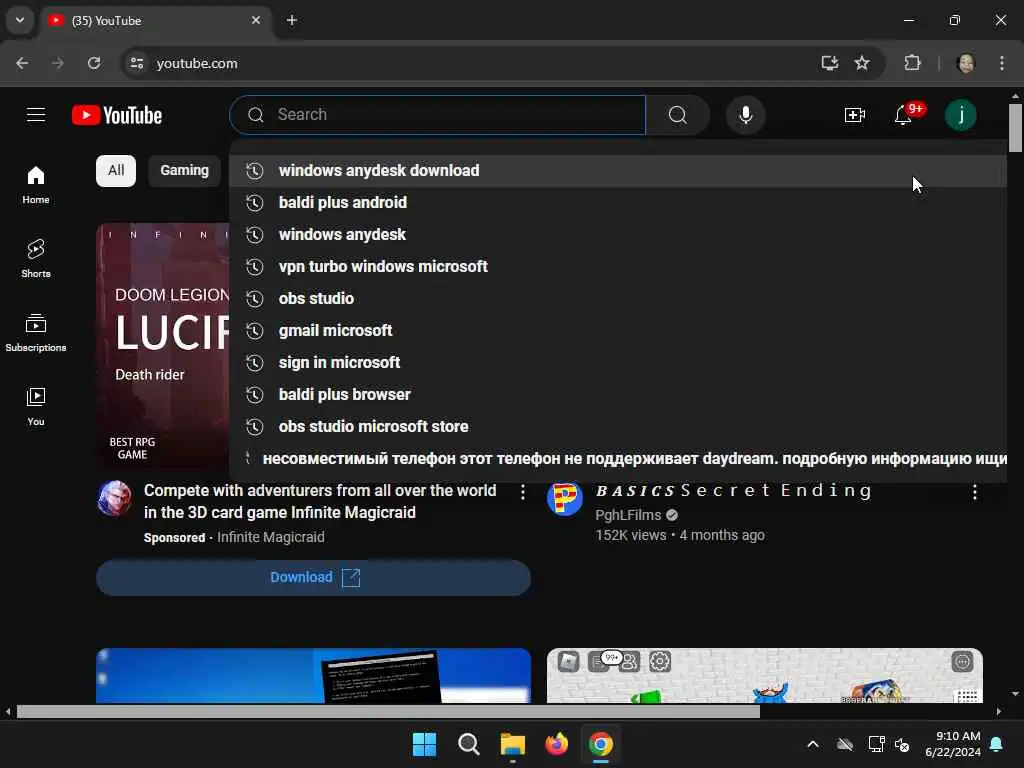Screen dimensions: 1024x768
Task: Choose suggestion 'obs studio microsoft store'
Action: tap(618, 426)
